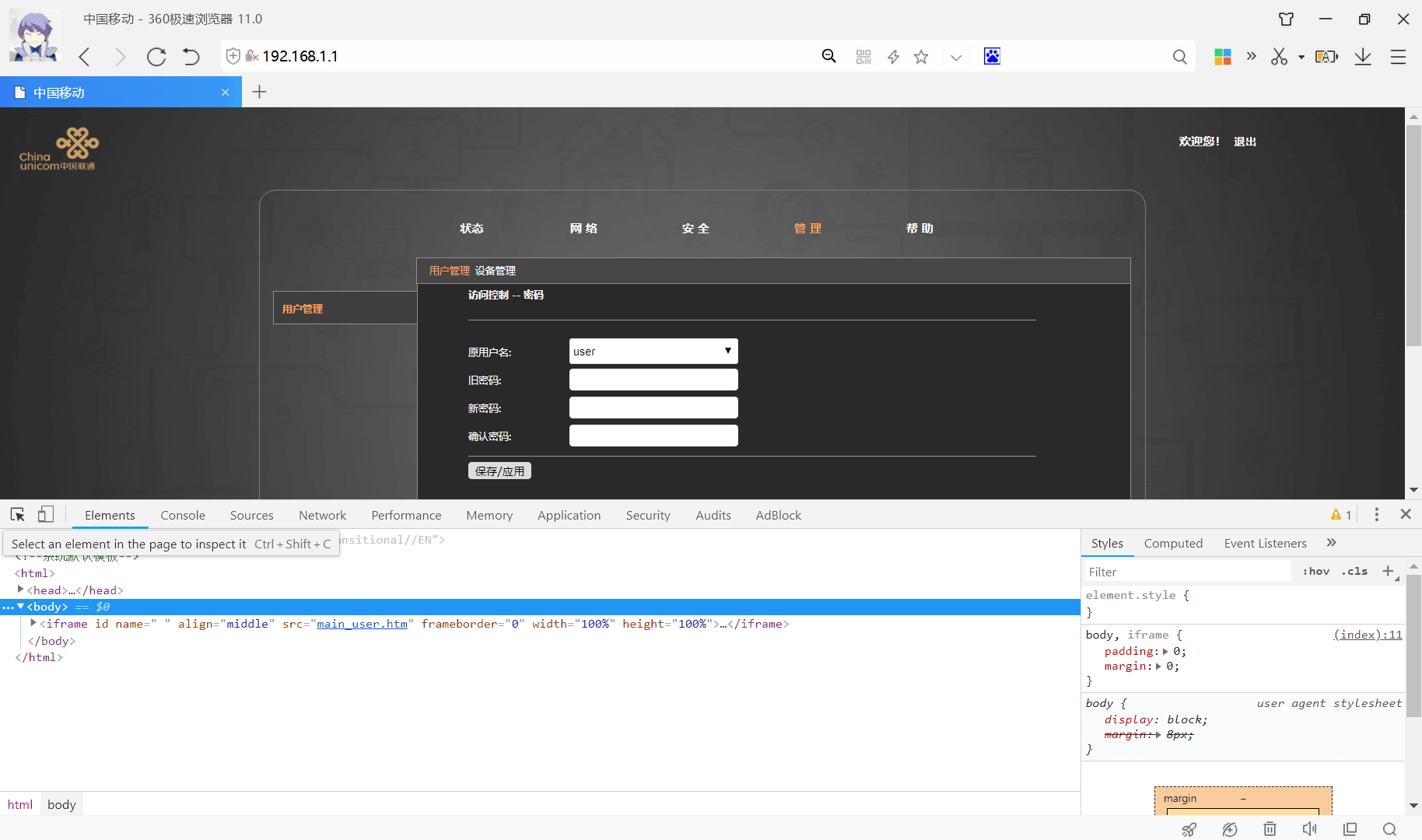Screen dimensions: 1422x840
Task: Toggle the :hov element state option
Action: click(1316, 571)
